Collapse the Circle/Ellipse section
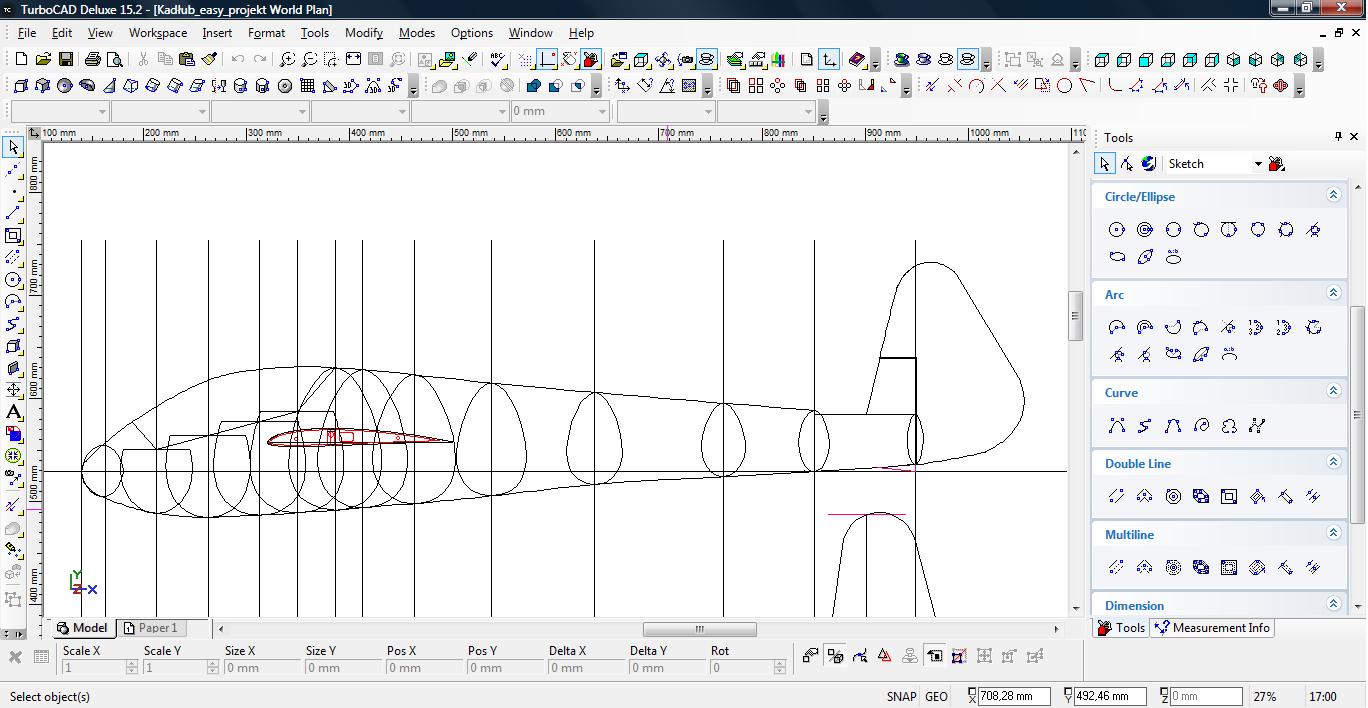 1333,196
